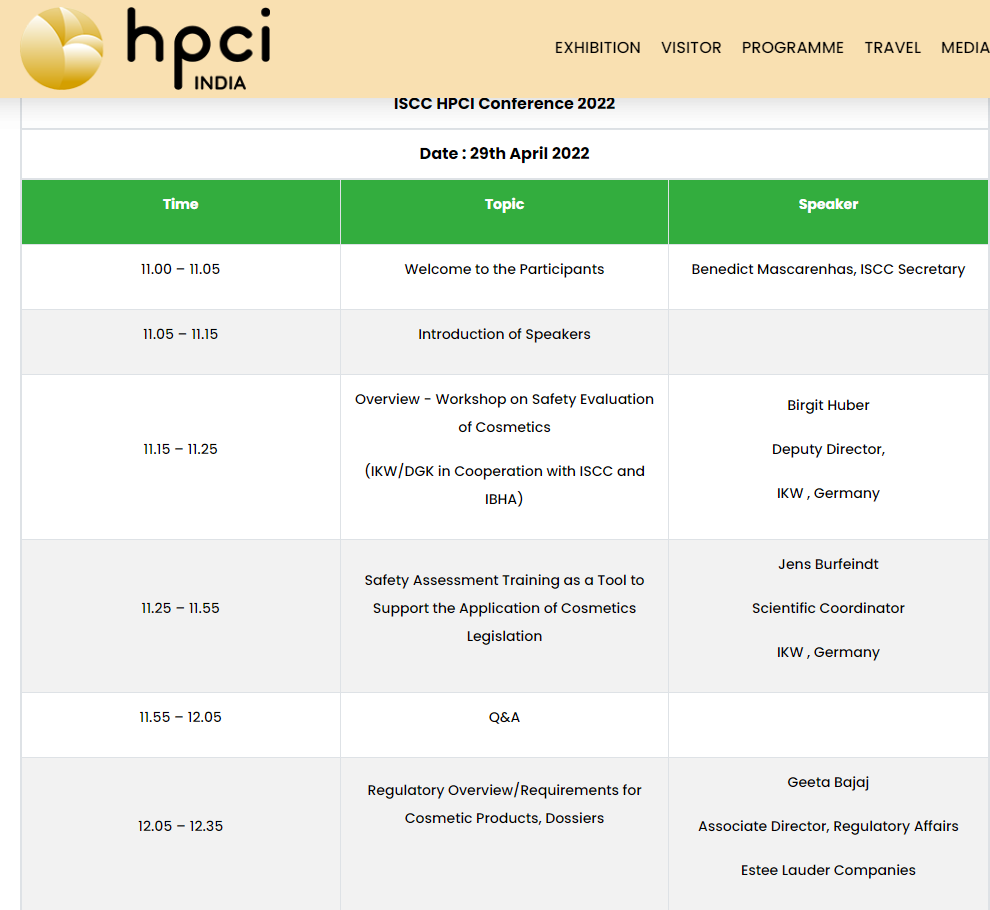The image size is (990, 910).
Task: Select the 'Deputy Director,' text
Action: click(x=828, y=449)
